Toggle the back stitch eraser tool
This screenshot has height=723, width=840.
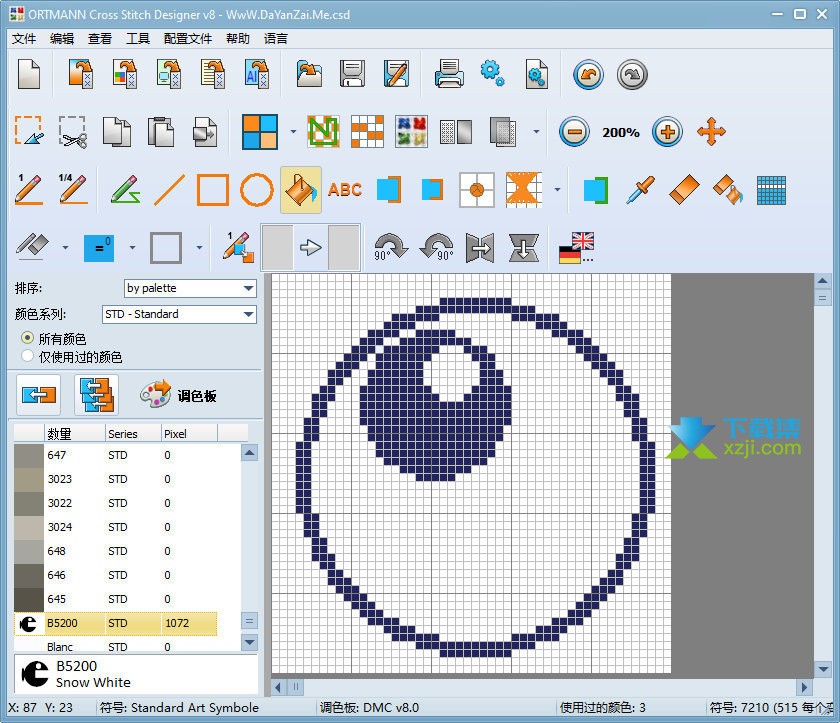click(x=28, y=247)
